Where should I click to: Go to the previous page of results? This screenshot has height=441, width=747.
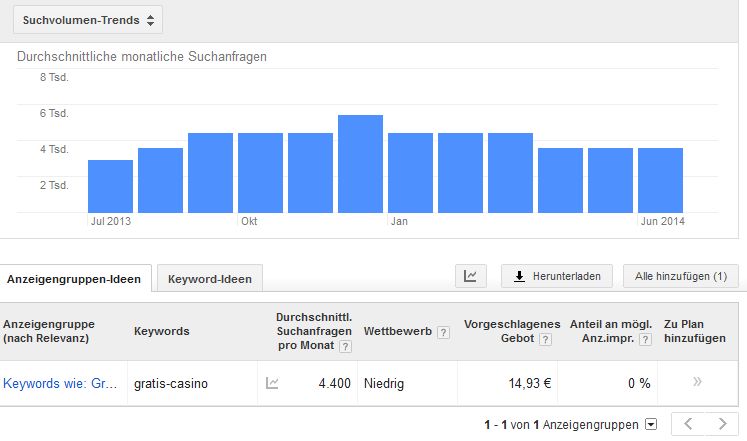point(688,424)
